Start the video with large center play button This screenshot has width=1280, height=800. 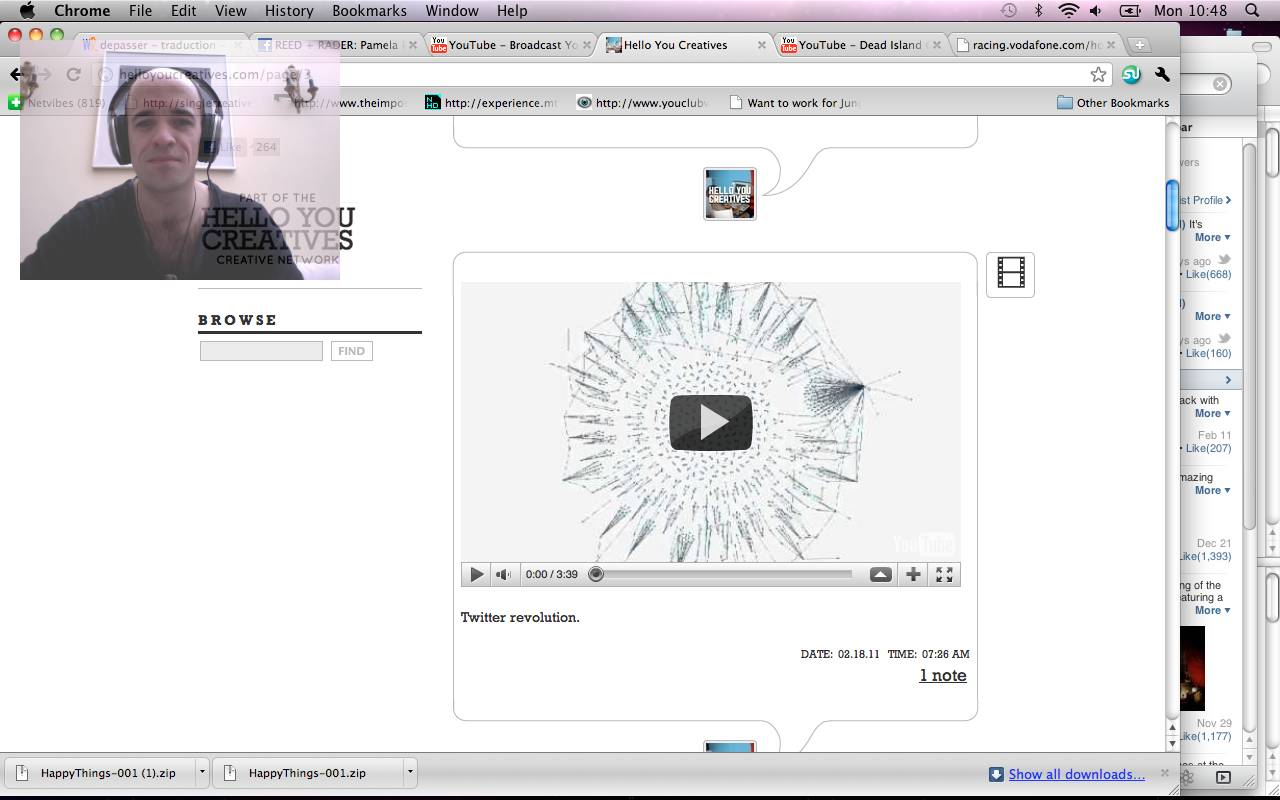[711, 422]
